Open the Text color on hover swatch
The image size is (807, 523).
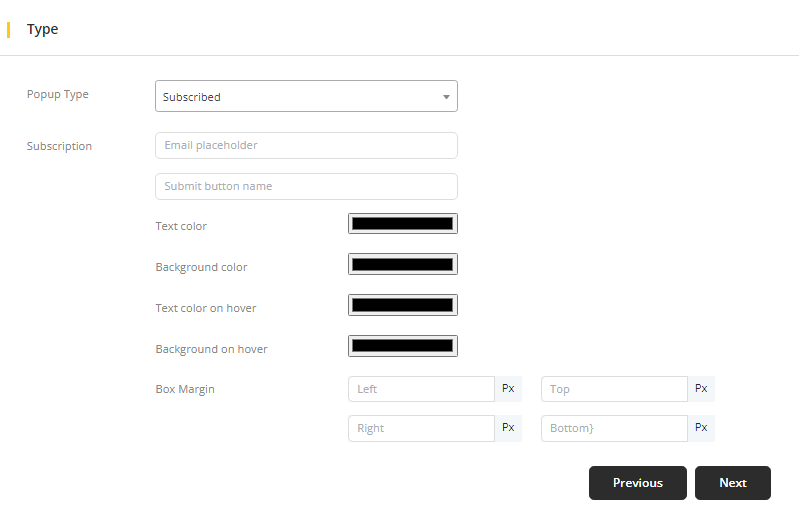(x=402, y=305)
